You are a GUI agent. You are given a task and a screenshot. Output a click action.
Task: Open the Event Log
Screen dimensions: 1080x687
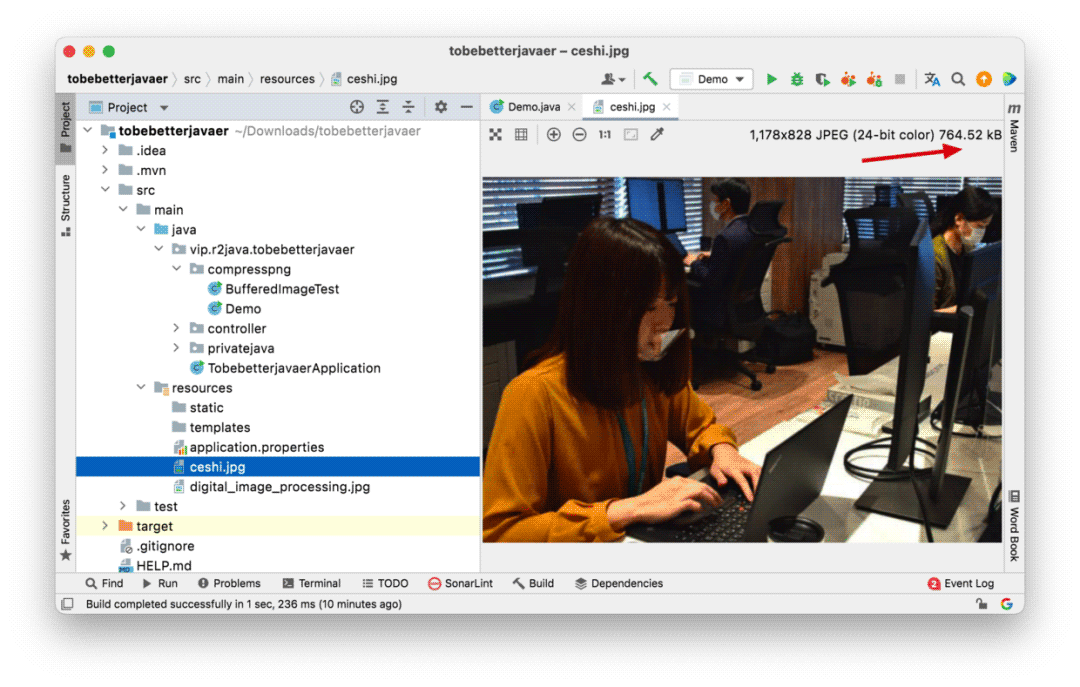(961, 583)
